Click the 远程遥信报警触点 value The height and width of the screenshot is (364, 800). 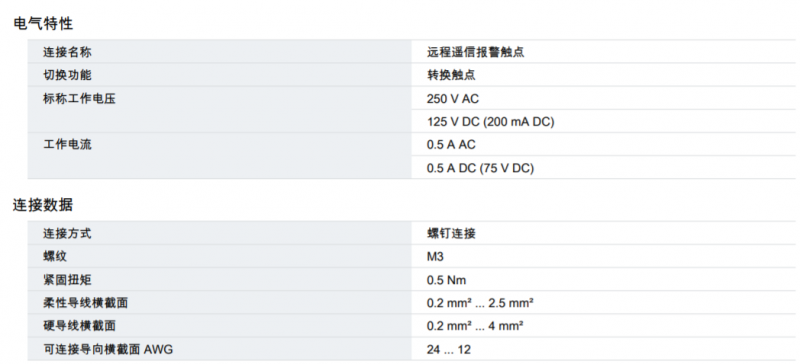pos(476,52)
